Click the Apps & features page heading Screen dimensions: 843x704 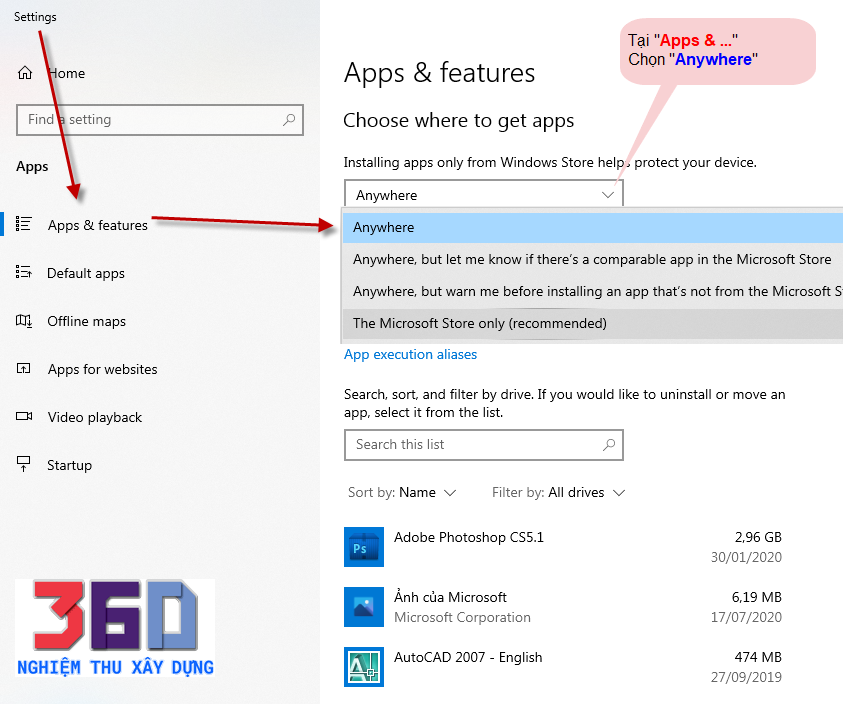point(439,73)
